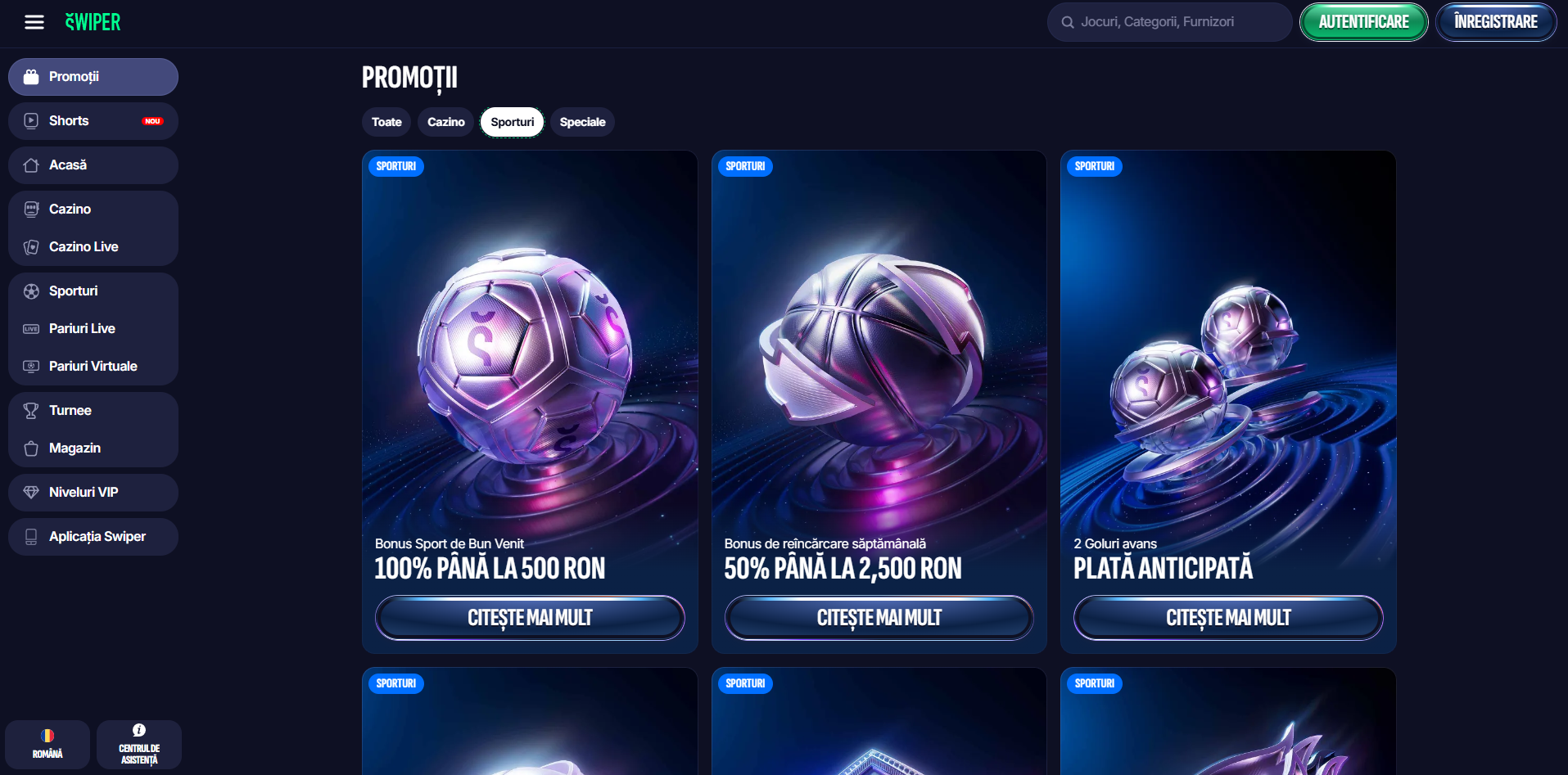
Task: Click the Swiper logo
Action: pos(93,22)
